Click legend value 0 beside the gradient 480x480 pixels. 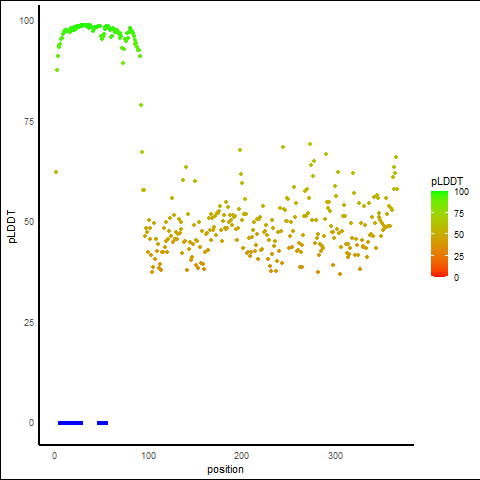(x=456, y=278)
